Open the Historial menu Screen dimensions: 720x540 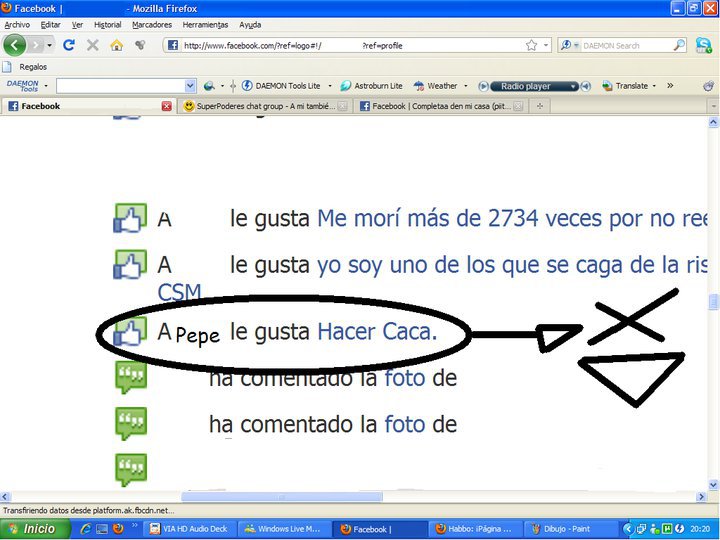[x=107, y=25]
